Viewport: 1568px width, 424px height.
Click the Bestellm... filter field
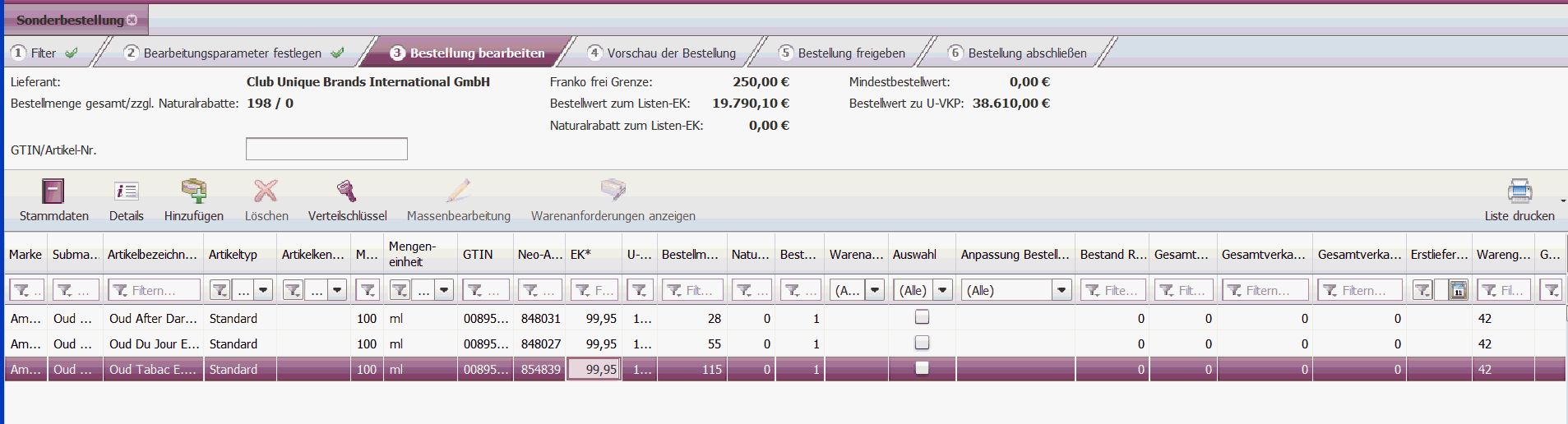pos(693,290)
